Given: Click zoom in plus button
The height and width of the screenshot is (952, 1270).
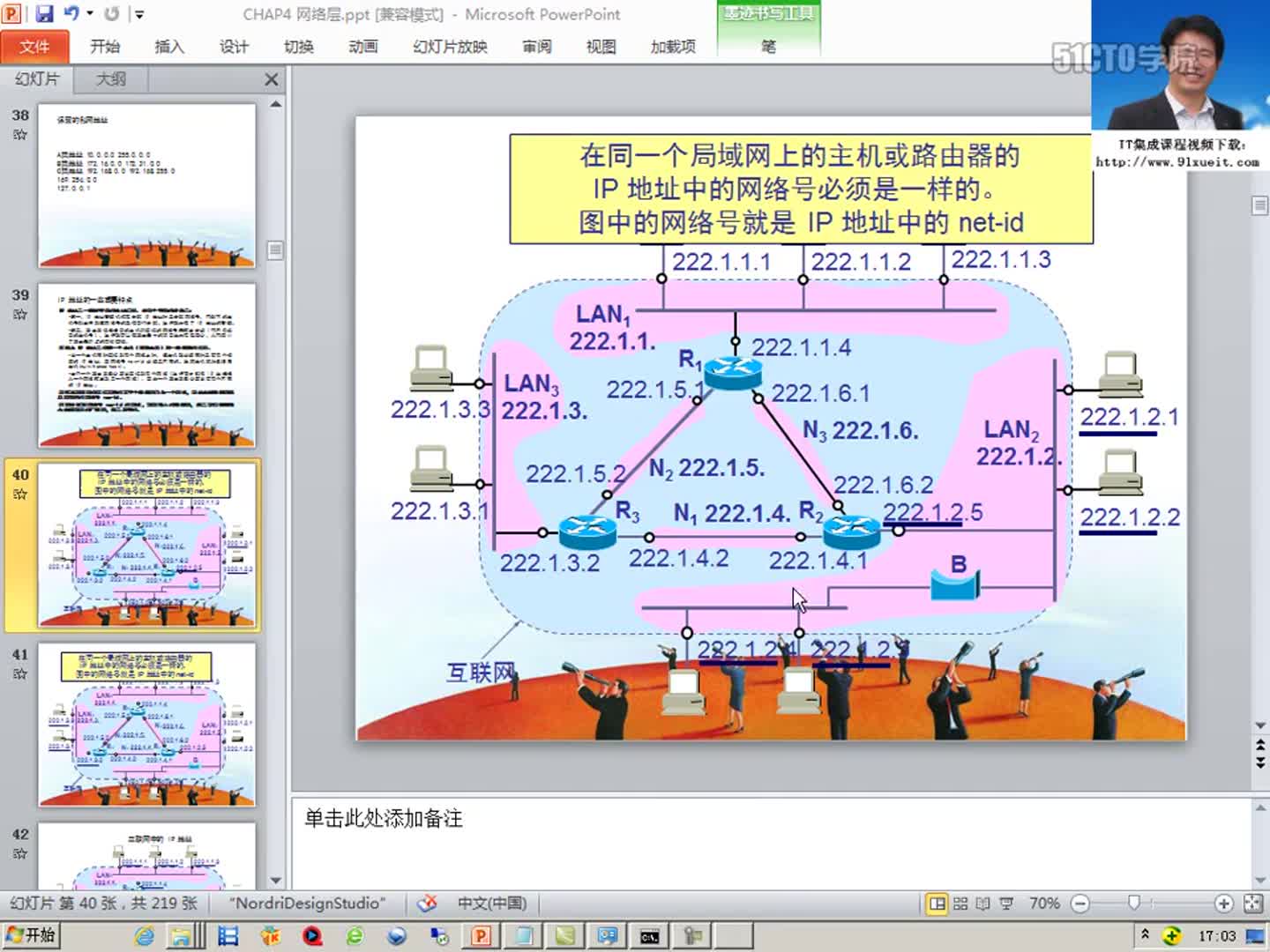Looking at the screenshot, I should coord(1223,904).
